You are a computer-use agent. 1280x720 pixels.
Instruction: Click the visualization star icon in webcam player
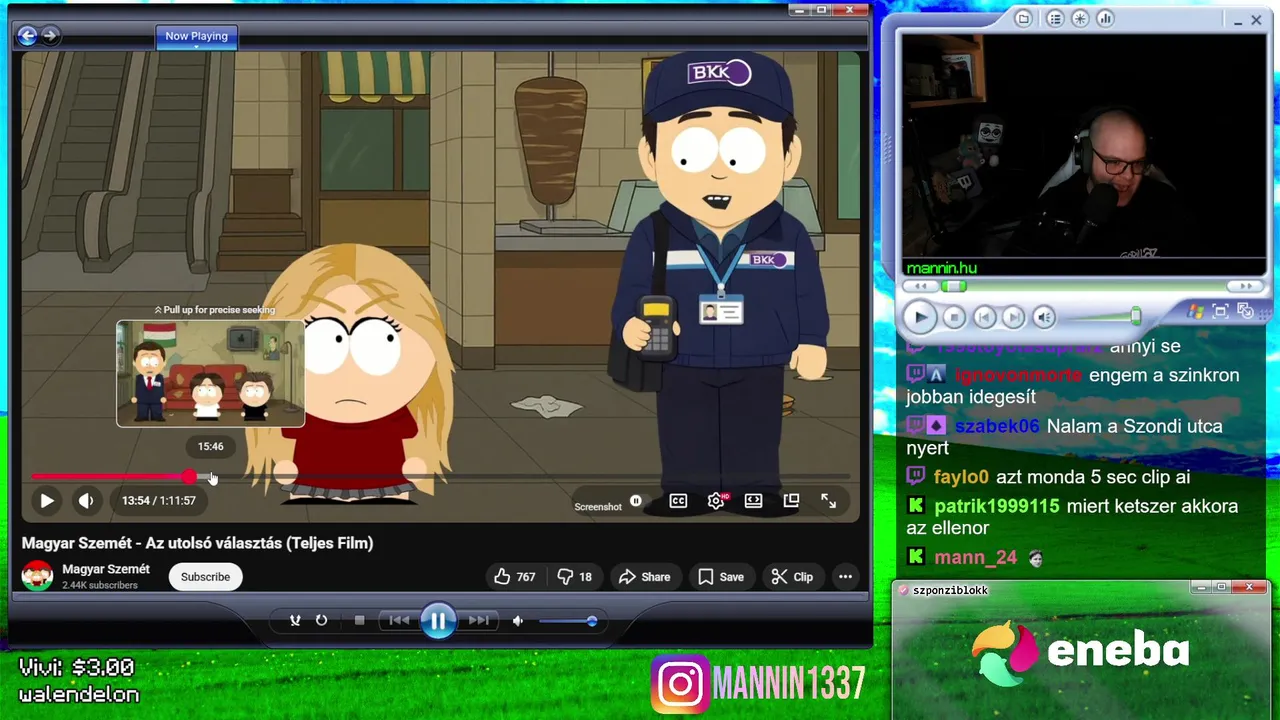point(1080,18)
